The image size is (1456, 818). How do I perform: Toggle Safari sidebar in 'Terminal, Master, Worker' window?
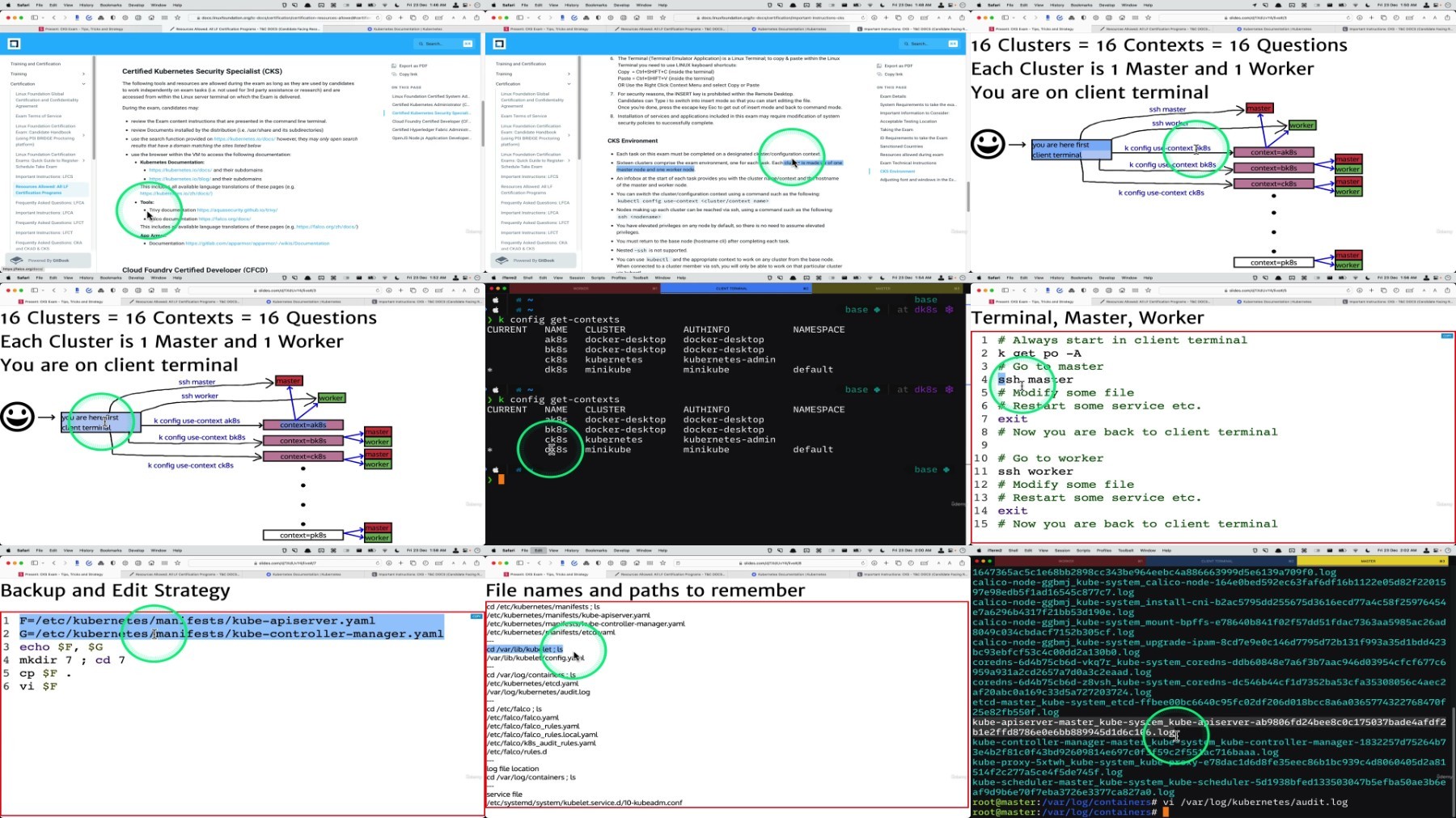pos(1005,290)
